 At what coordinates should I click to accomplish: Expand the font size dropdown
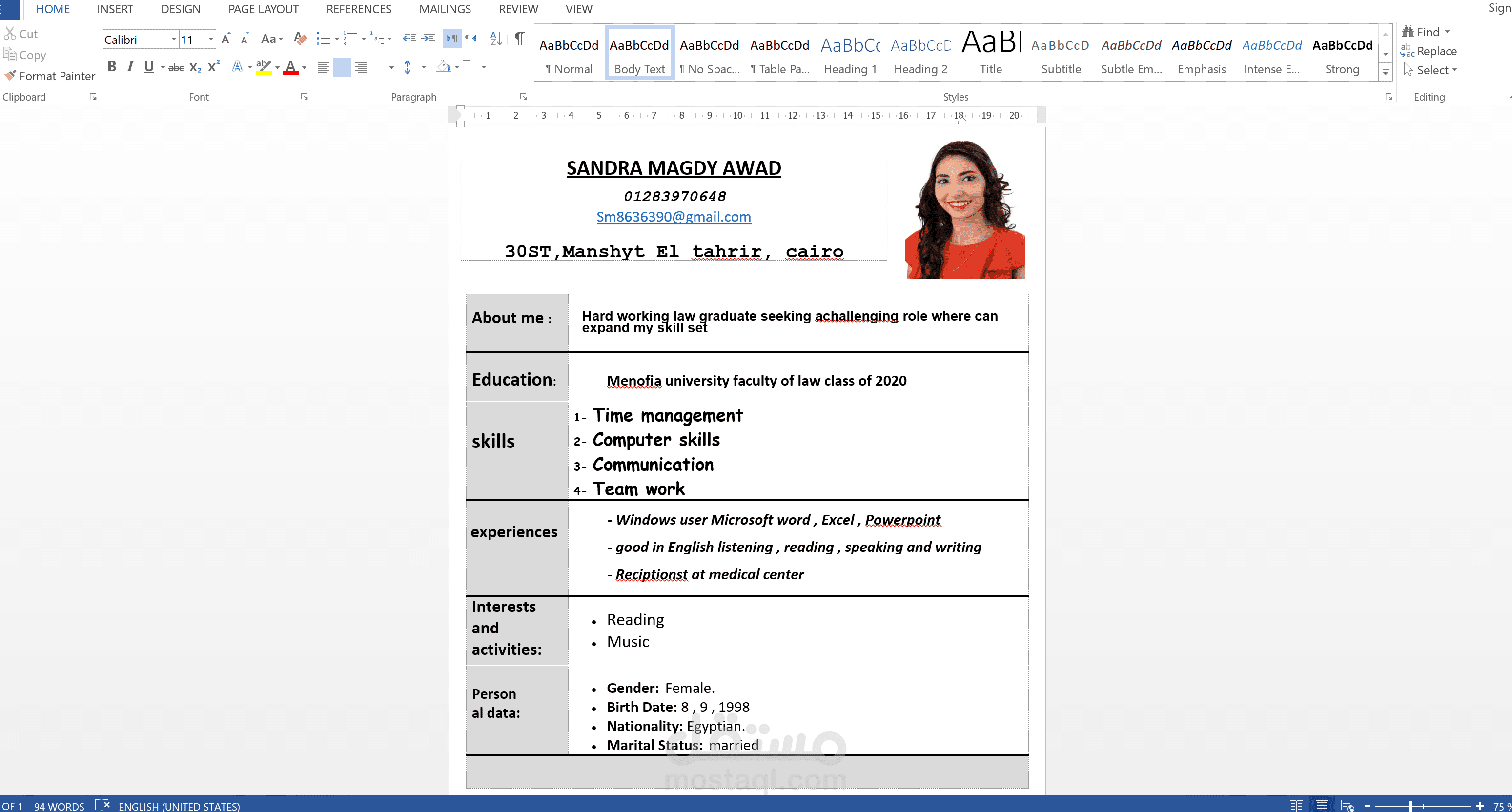click(211, 40)
